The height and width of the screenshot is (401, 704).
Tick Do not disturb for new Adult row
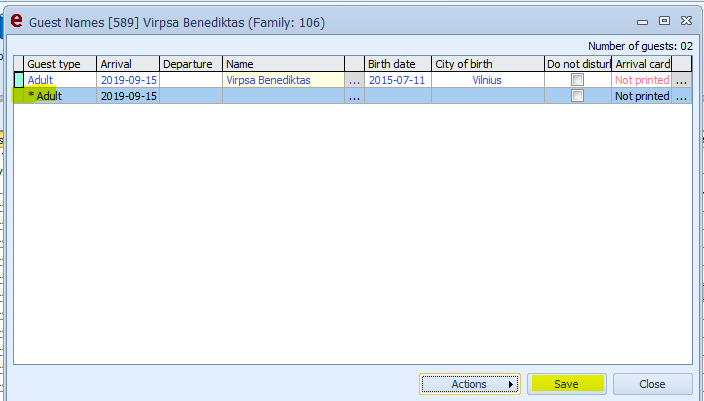pyautogui.click(x=577, y=96)
